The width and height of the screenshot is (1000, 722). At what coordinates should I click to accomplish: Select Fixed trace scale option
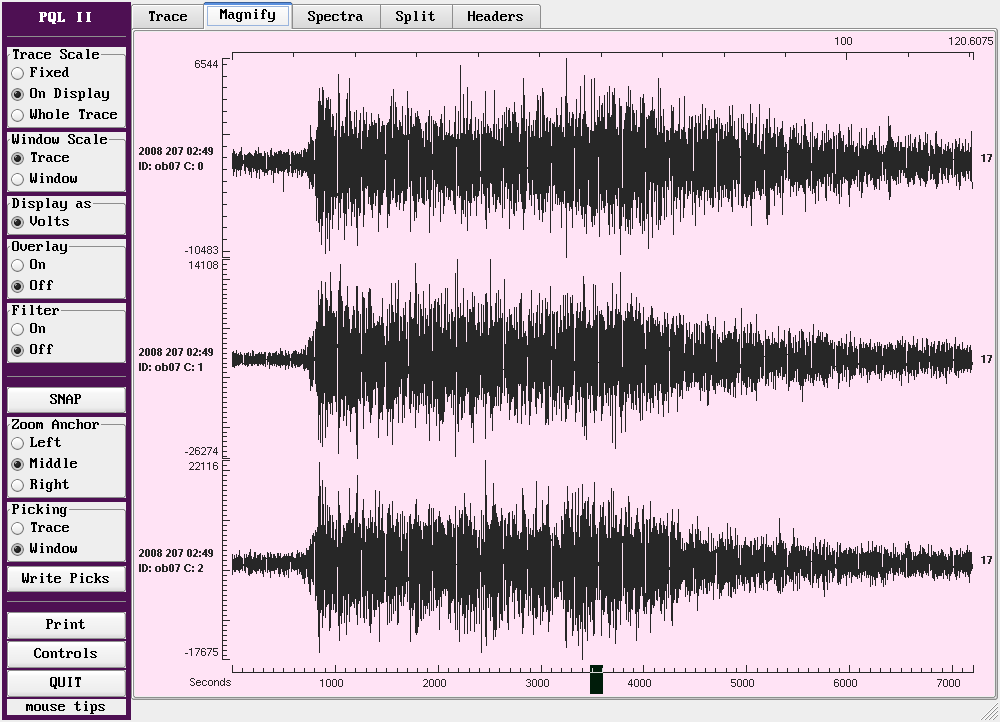pos(18,73)
